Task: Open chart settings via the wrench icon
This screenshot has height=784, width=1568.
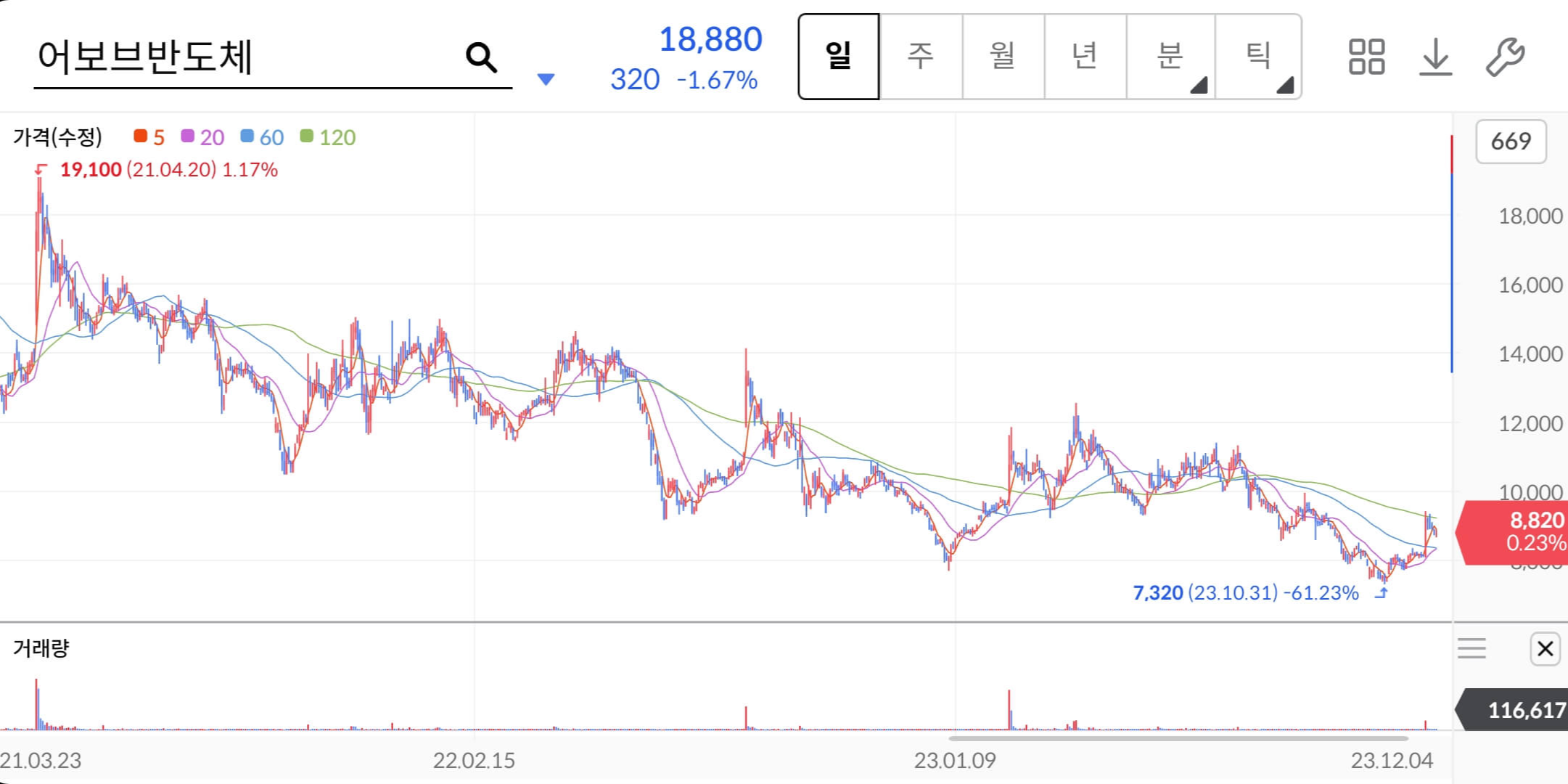Action: (x=1503, y=58)
